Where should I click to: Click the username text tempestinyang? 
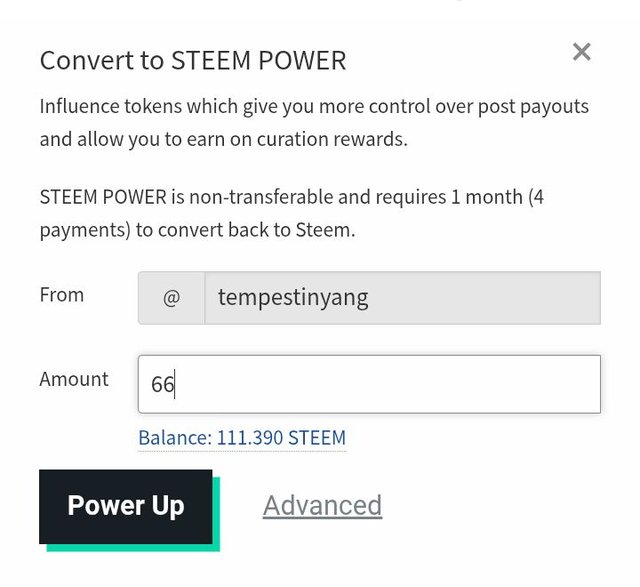(x=293, y=298)
